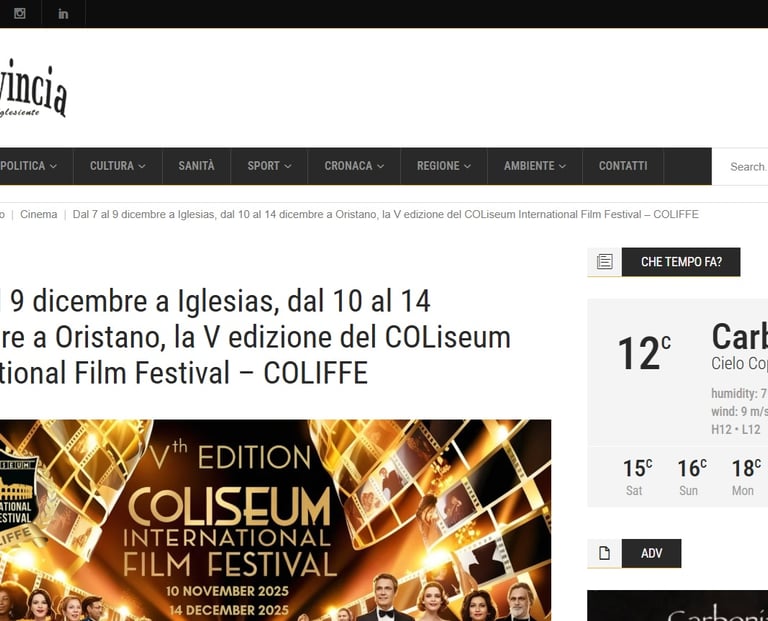The image size is (768, 621).
Task: Click the newspaper icon beside Che Tempo Fa
Action: click(x=604, y=262)
